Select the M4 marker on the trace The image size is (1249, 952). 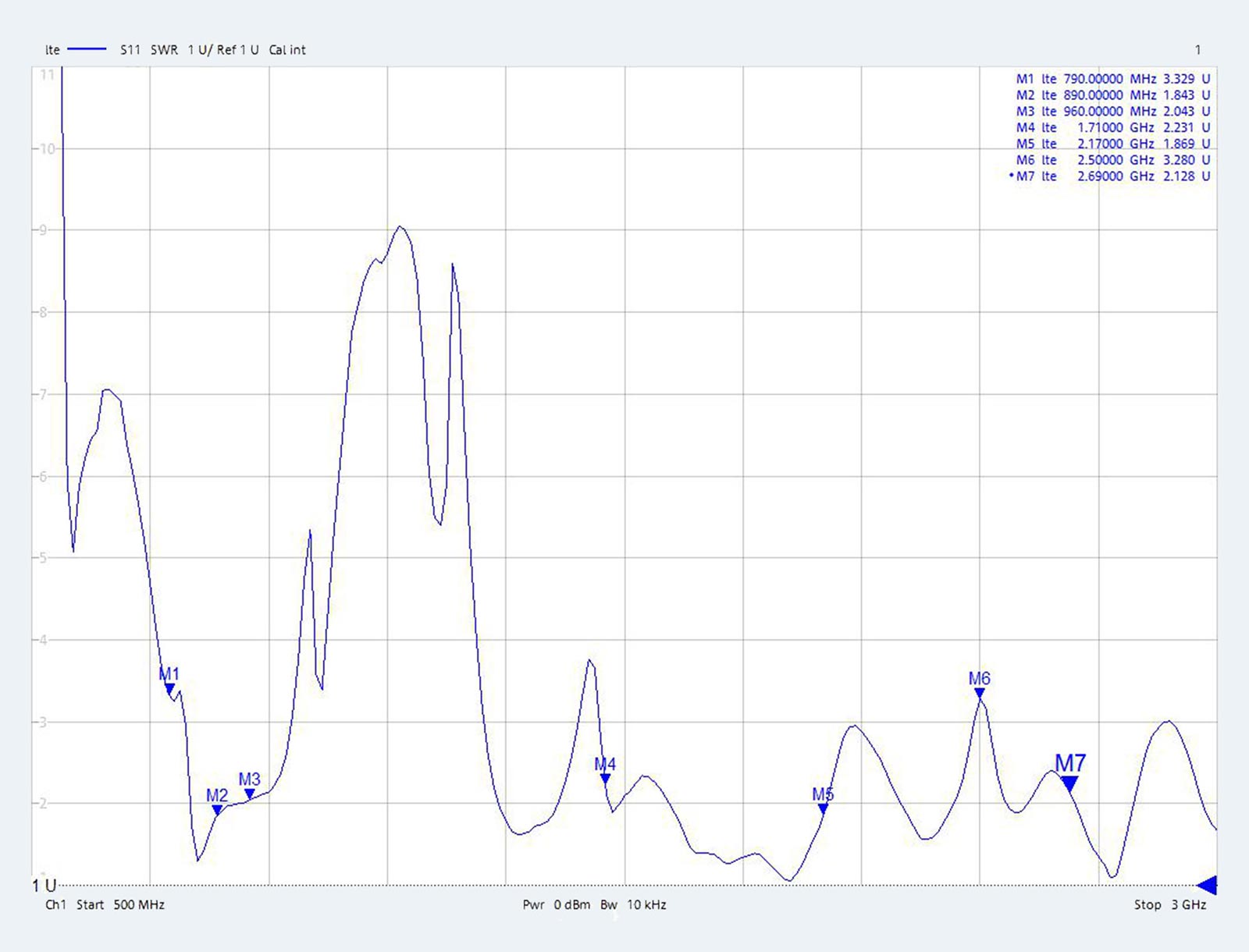tap(605, 778)
